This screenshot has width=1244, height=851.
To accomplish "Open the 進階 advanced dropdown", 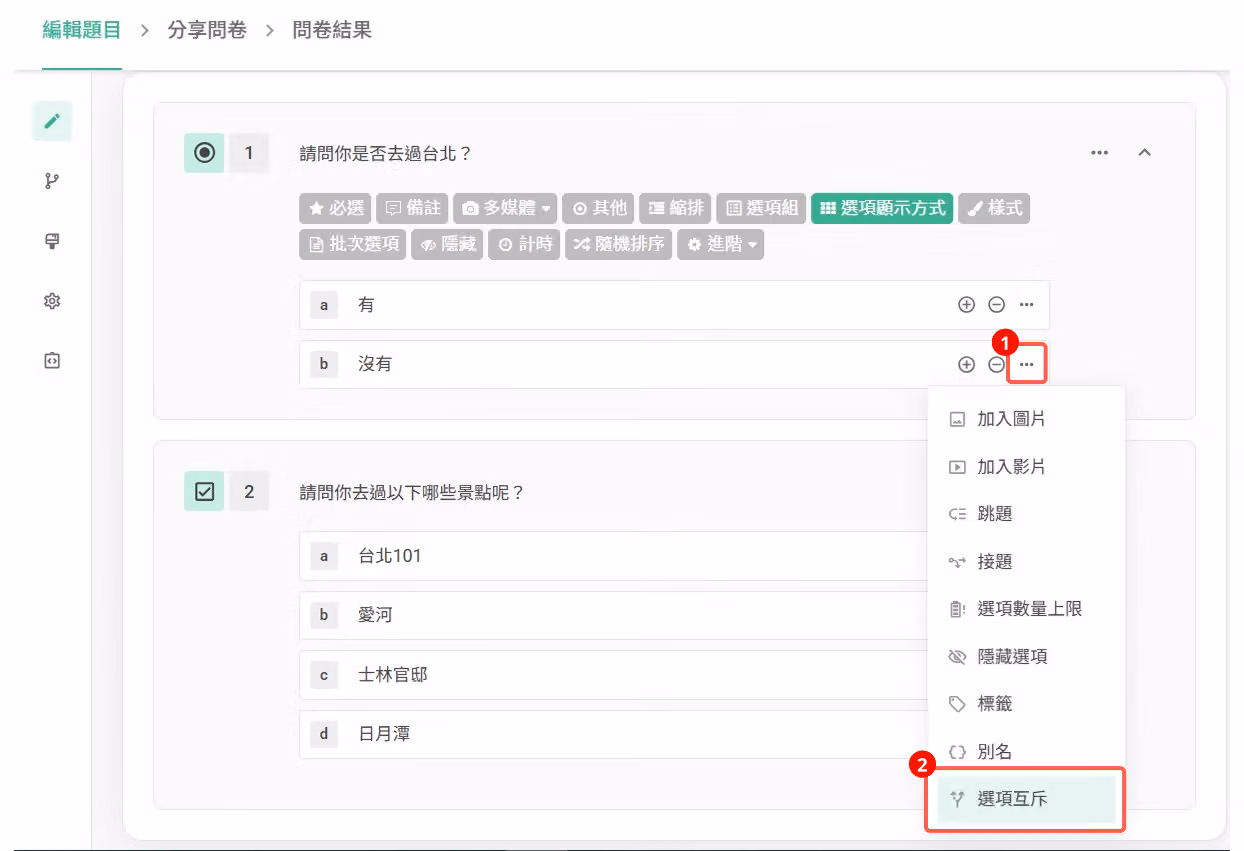I will [x=720, y=244].
